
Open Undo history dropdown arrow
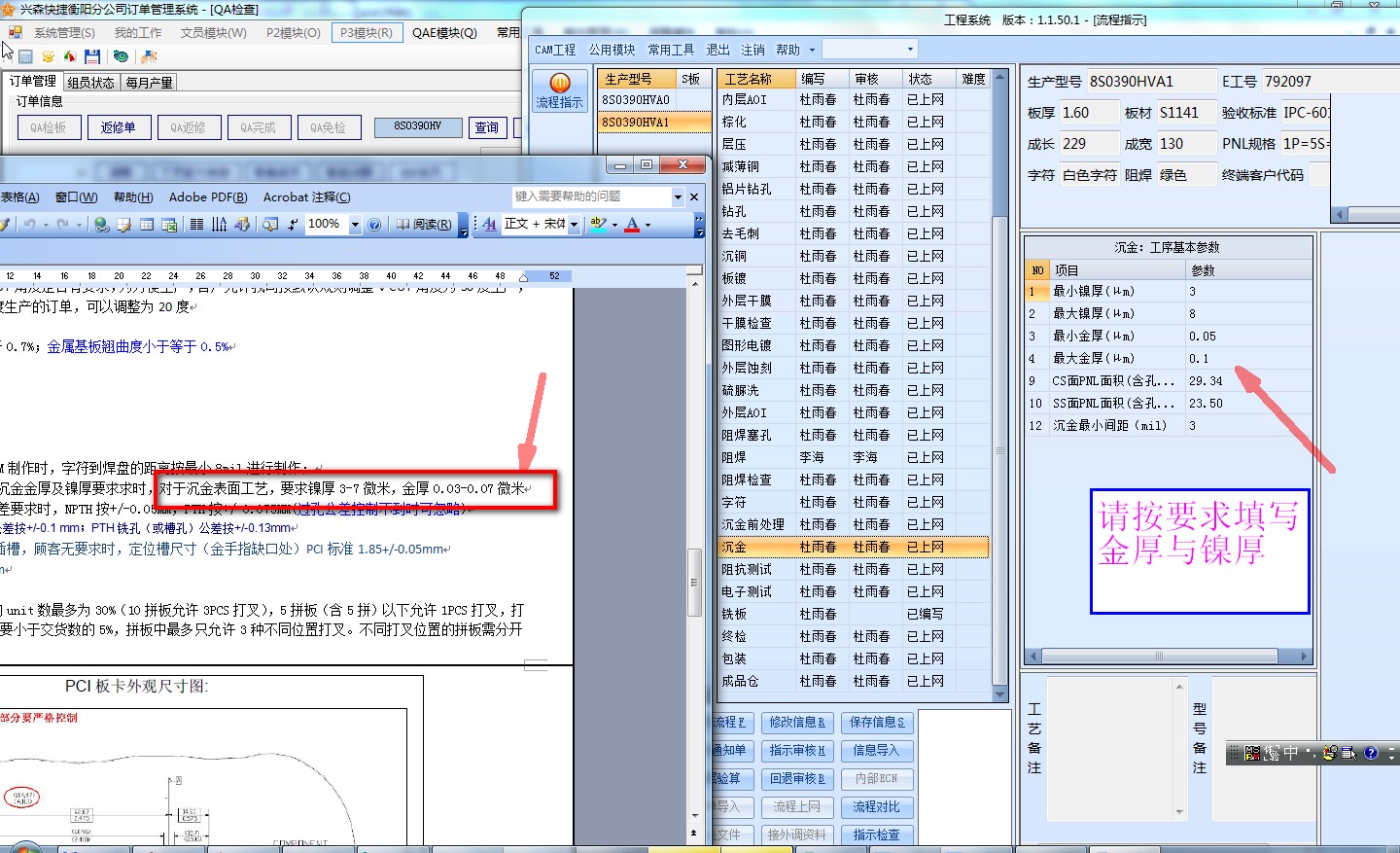point(46,225)
